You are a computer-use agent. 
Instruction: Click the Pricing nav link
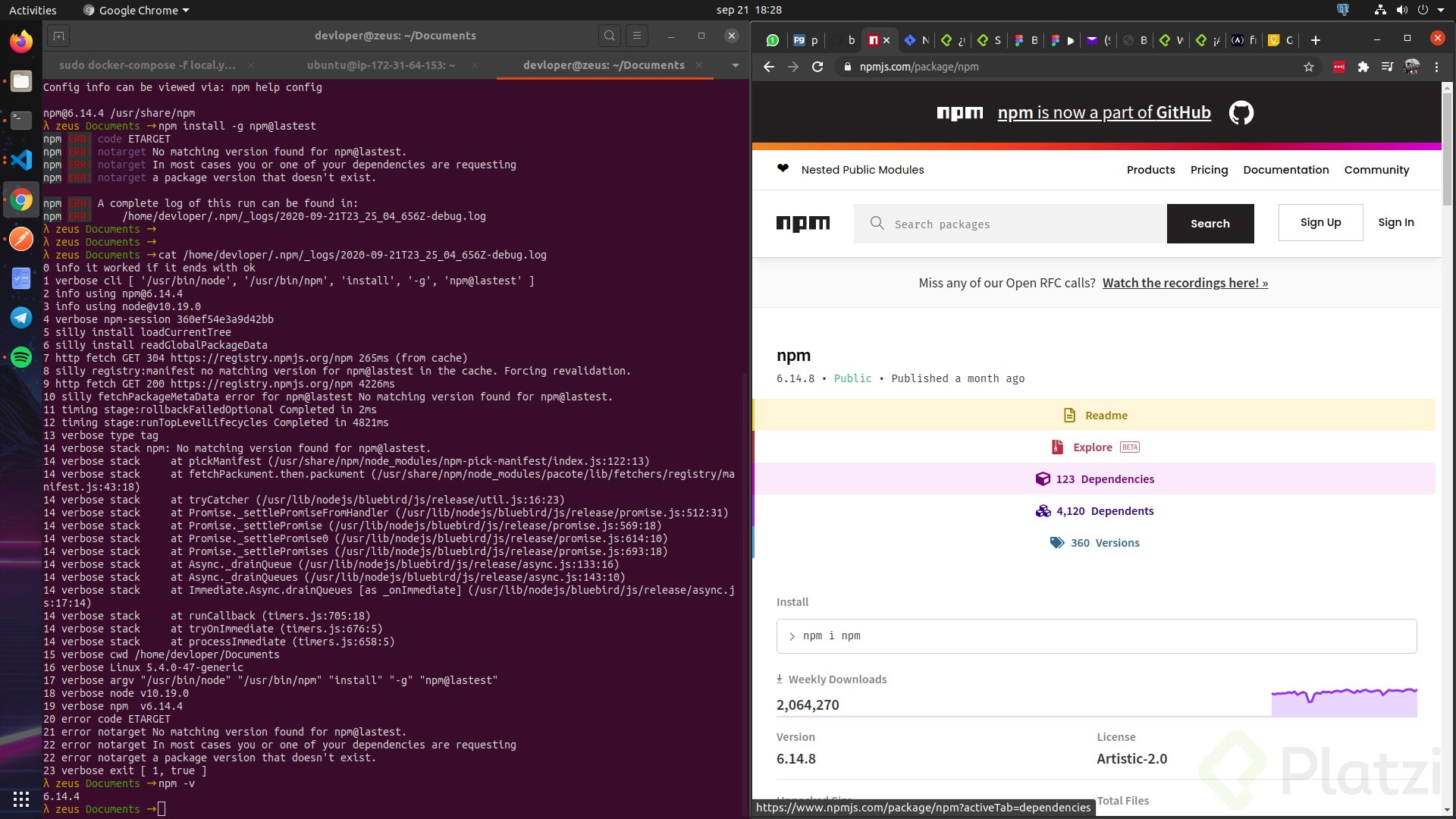click(1209, 170)
